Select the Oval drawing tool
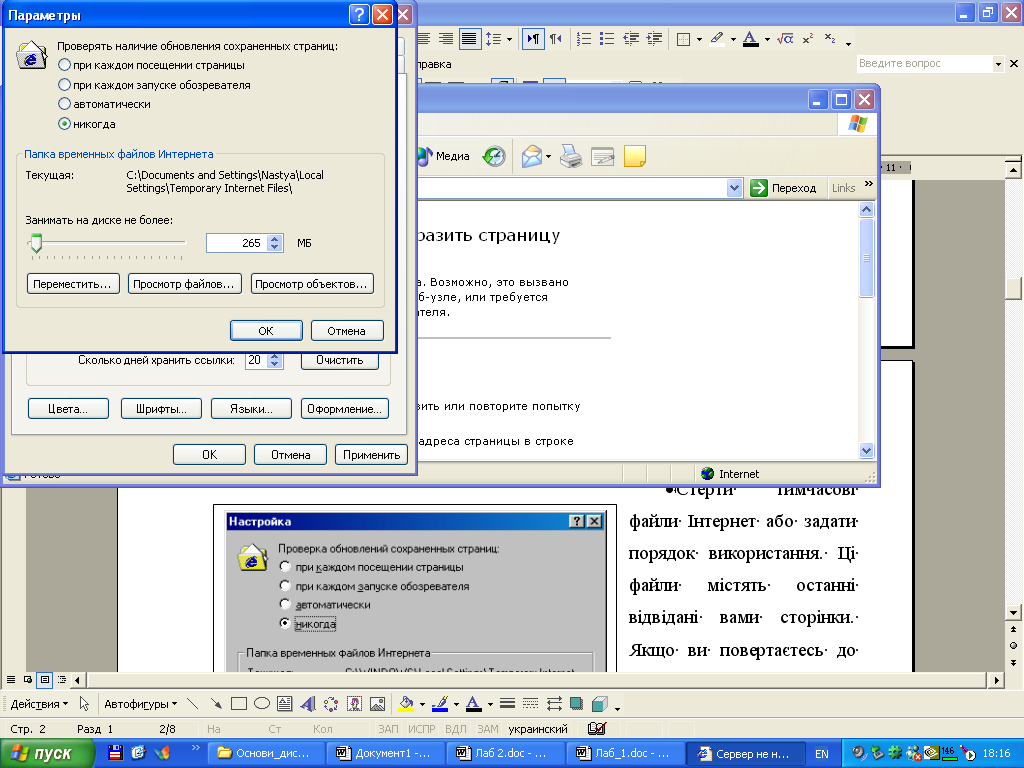The image size is (1024, 768). 262,703
